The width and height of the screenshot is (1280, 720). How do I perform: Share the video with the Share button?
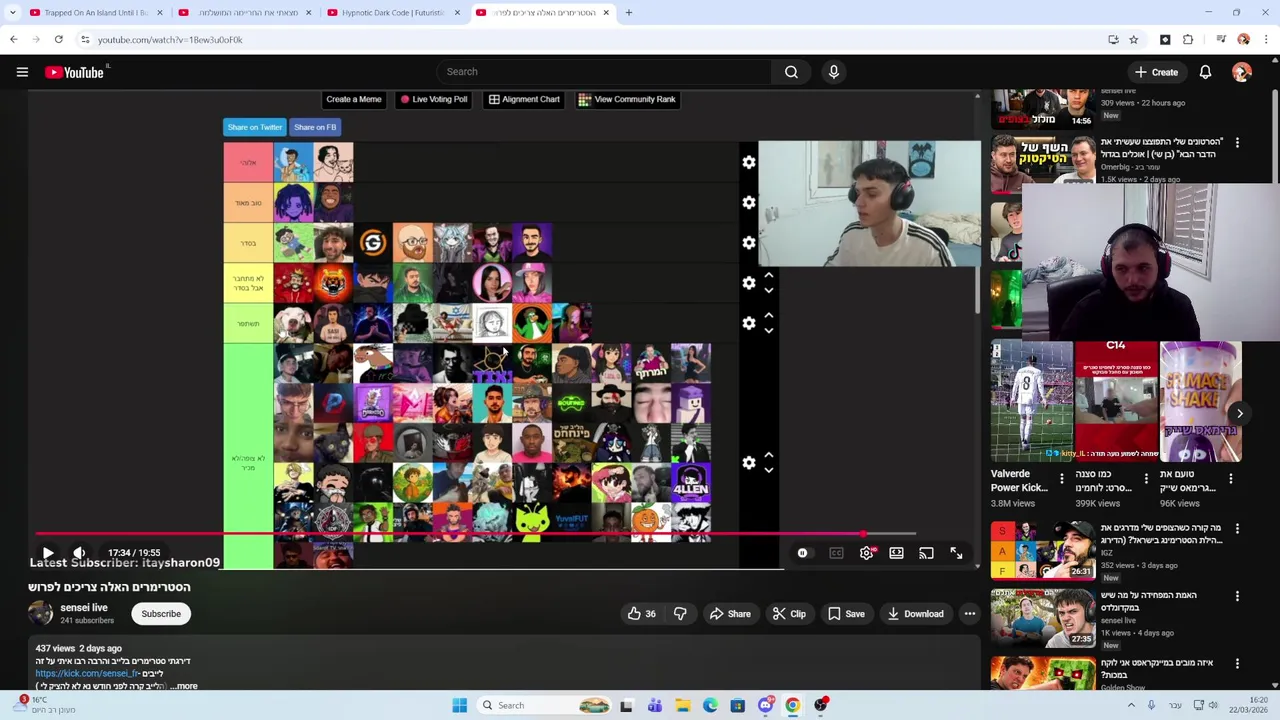tap(730, 614)
